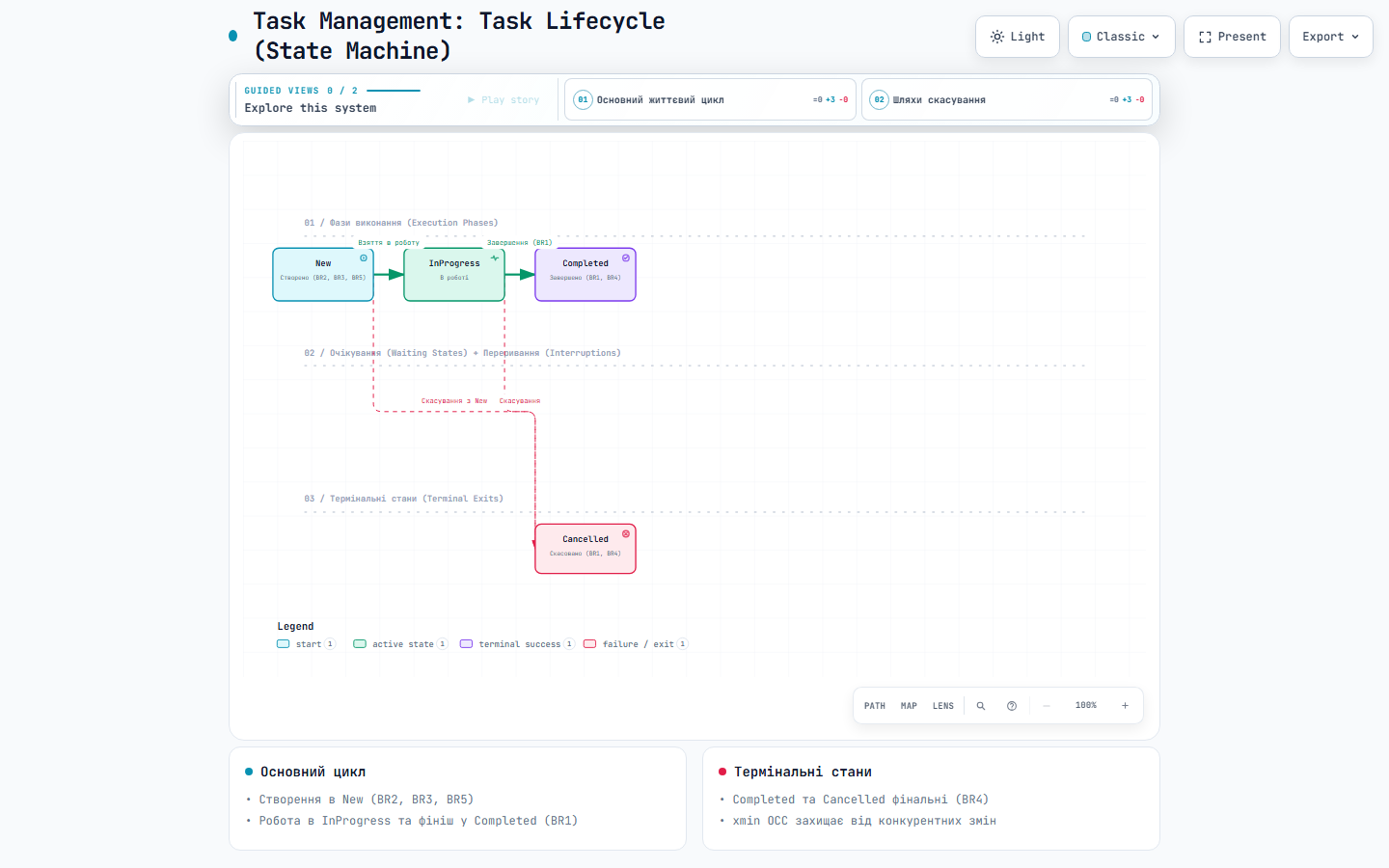1389x868 pixels.
Task: Select guided view 02 Шляхи скасування
Action: tap(1007, 99)
